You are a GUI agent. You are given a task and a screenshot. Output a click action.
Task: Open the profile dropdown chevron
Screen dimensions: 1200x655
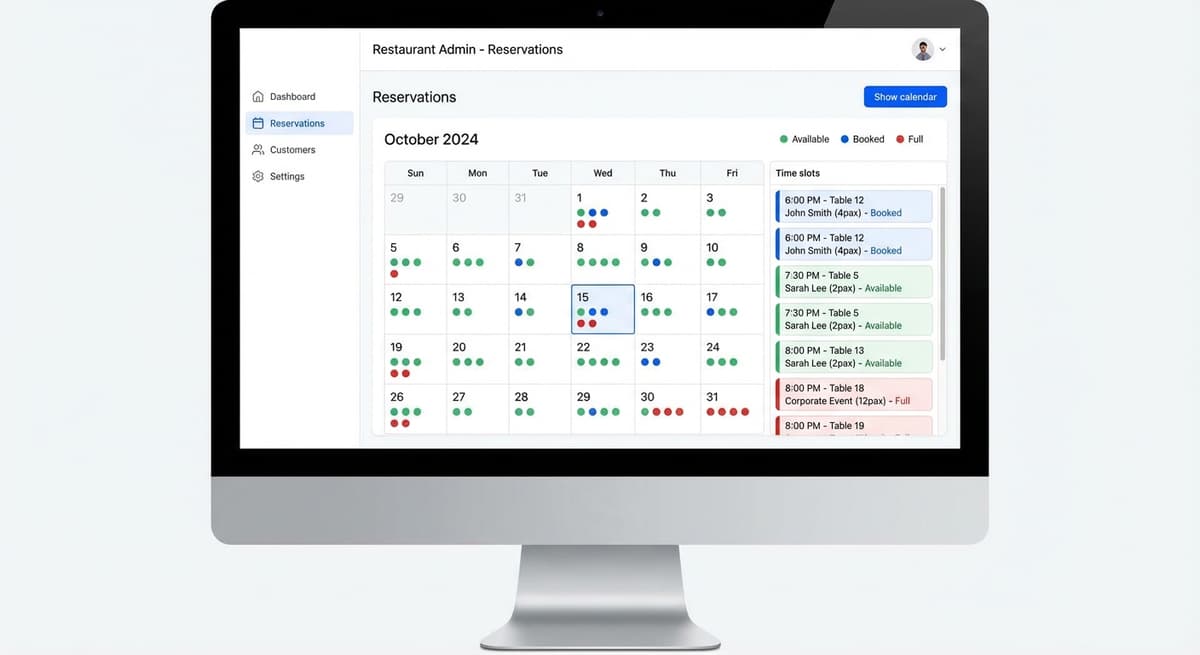(942, 50)
